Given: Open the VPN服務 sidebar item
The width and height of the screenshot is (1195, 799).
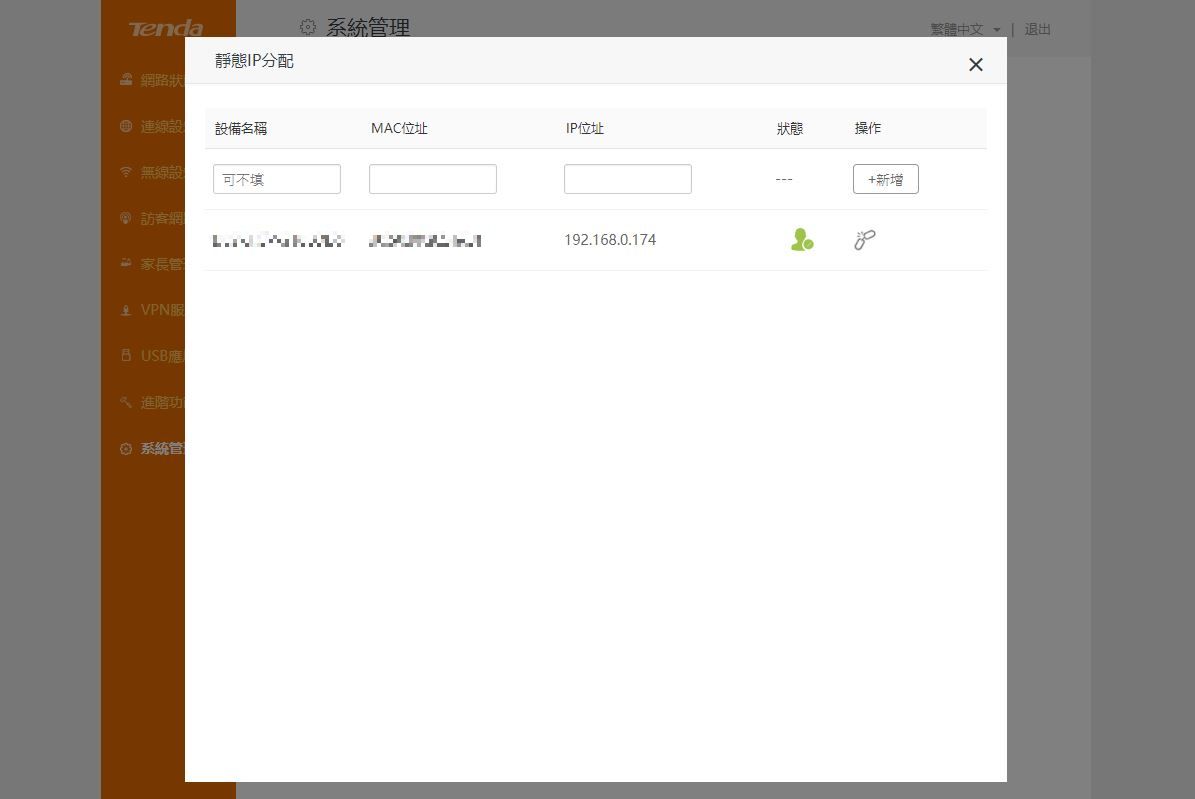Looking at the screenshot, I should pos(152,310).
